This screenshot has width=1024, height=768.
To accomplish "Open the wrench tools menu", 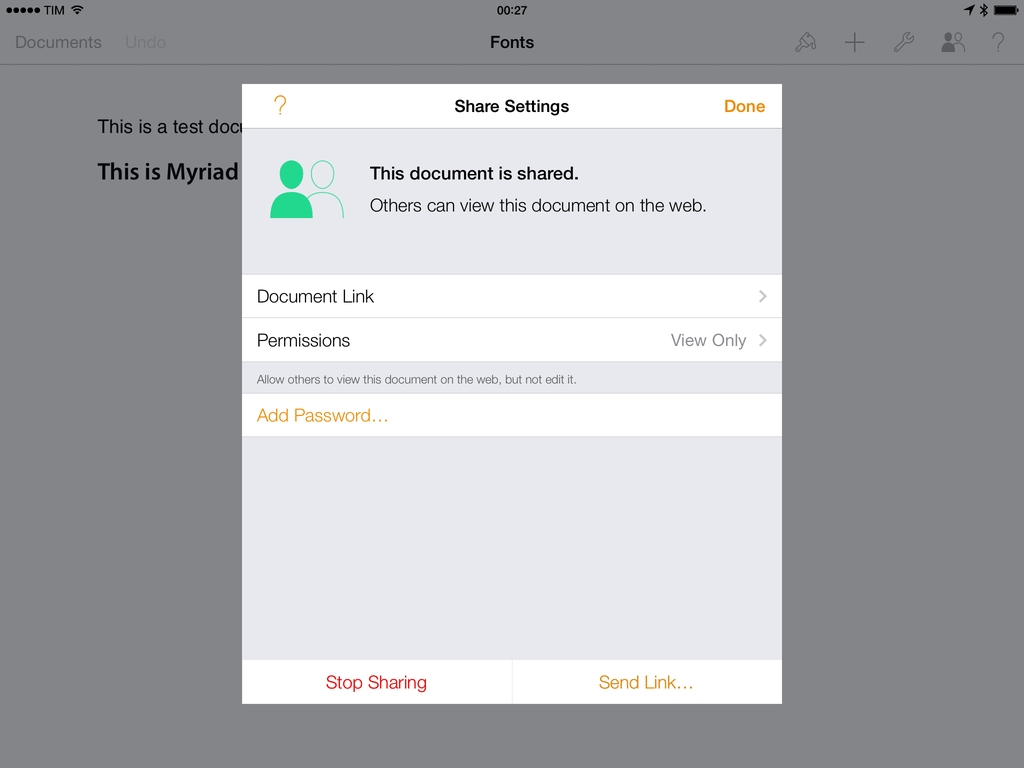I will [x=903, y=42].
